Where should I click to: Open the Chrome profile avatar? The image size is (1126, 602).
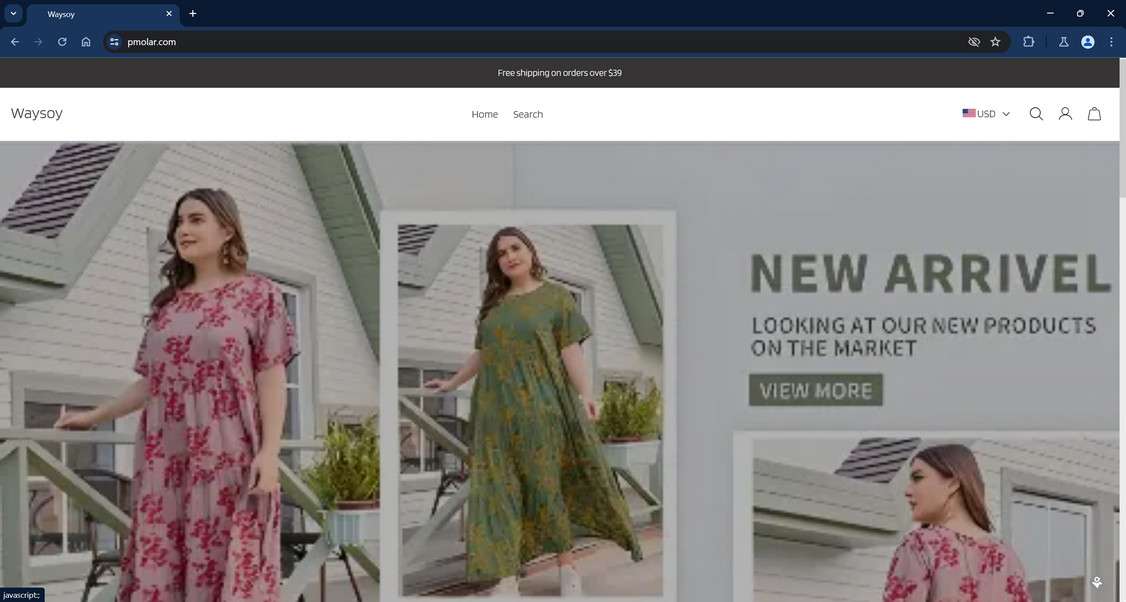pyautogui.click(x=1088, y=42)
